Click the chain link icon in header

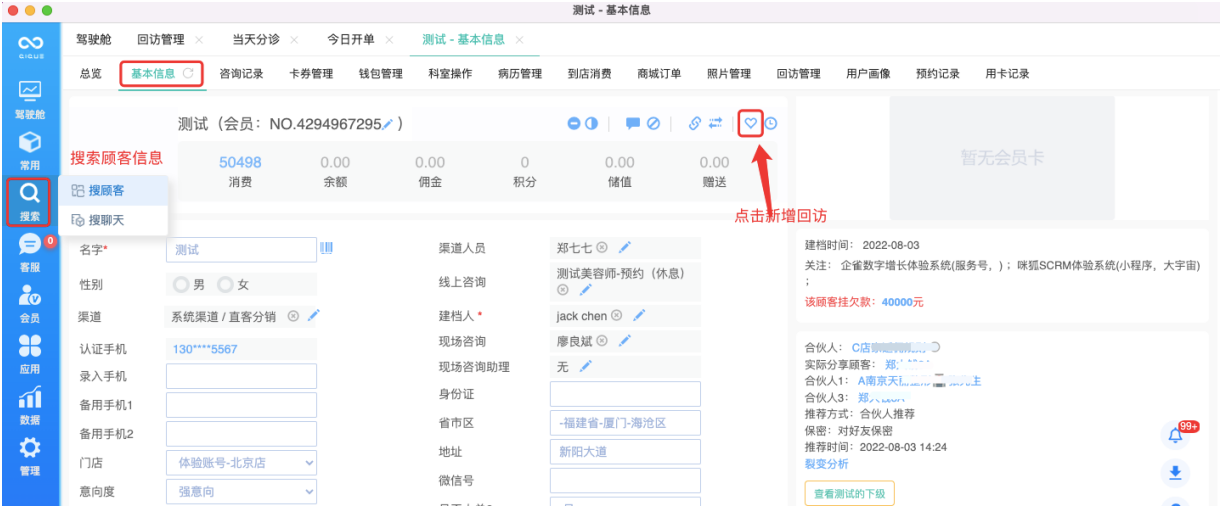click(x=695, y=124)
